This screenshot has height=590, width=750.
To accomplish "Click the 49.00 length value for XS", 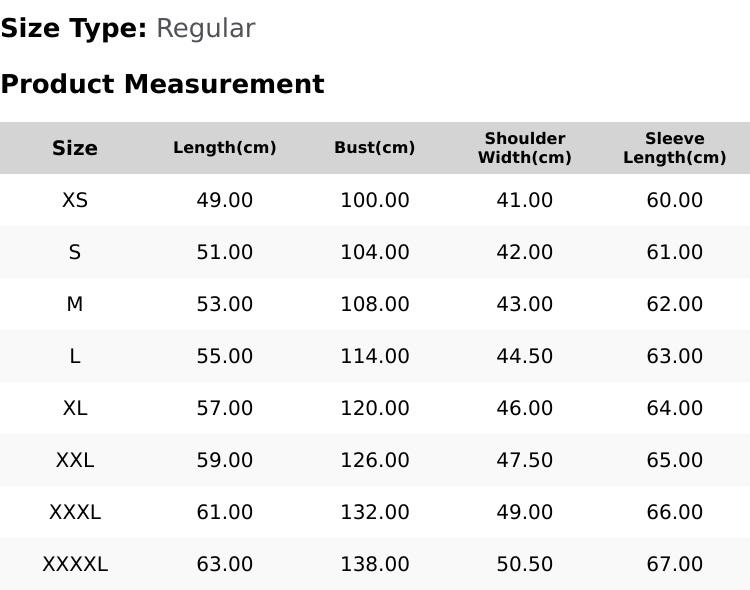I will pyautogui.click(x=225, y=200).
